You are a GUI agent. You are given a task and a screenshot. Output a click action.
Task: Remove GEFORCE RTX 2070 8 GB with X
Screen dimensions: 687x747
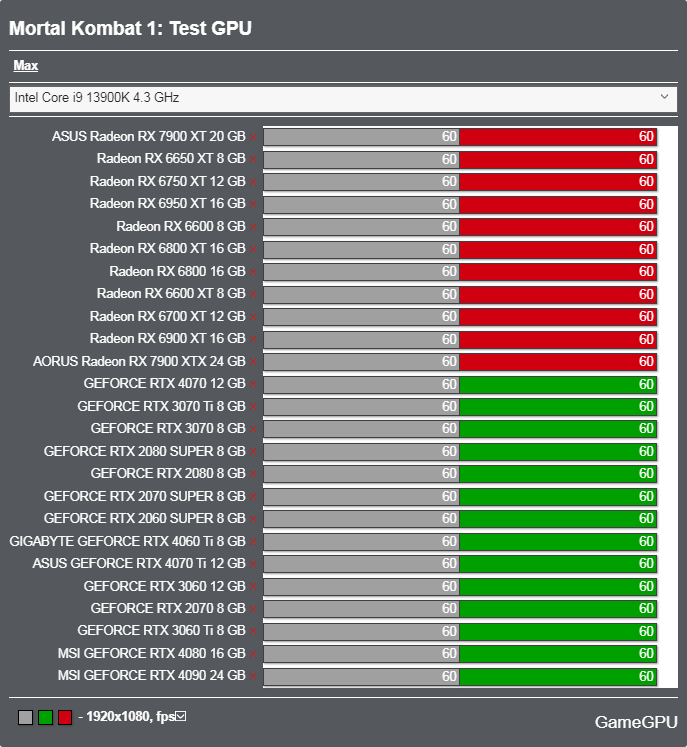(253, 609)
